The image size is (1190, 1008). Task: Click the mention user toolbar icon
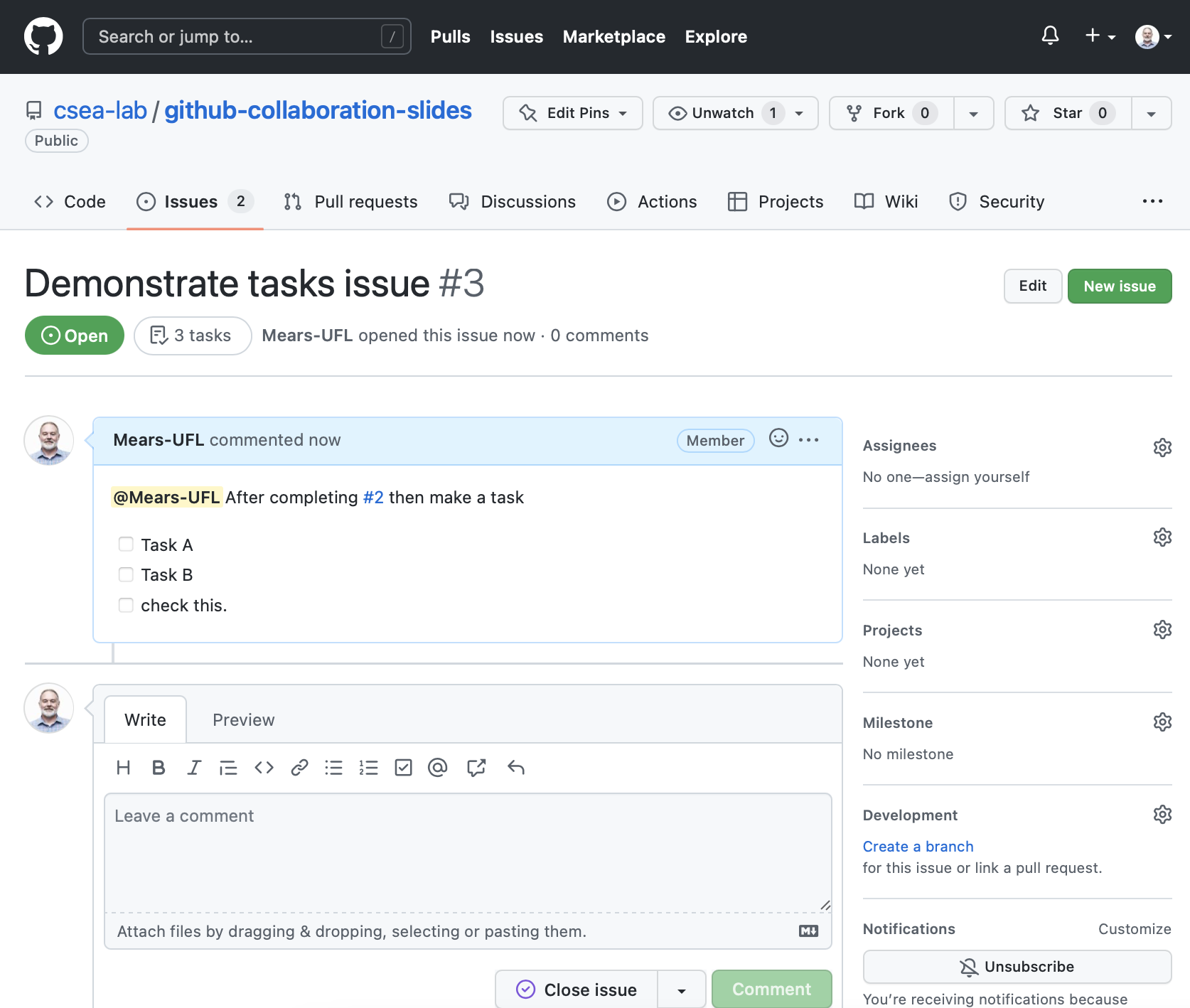pos(438,768)
